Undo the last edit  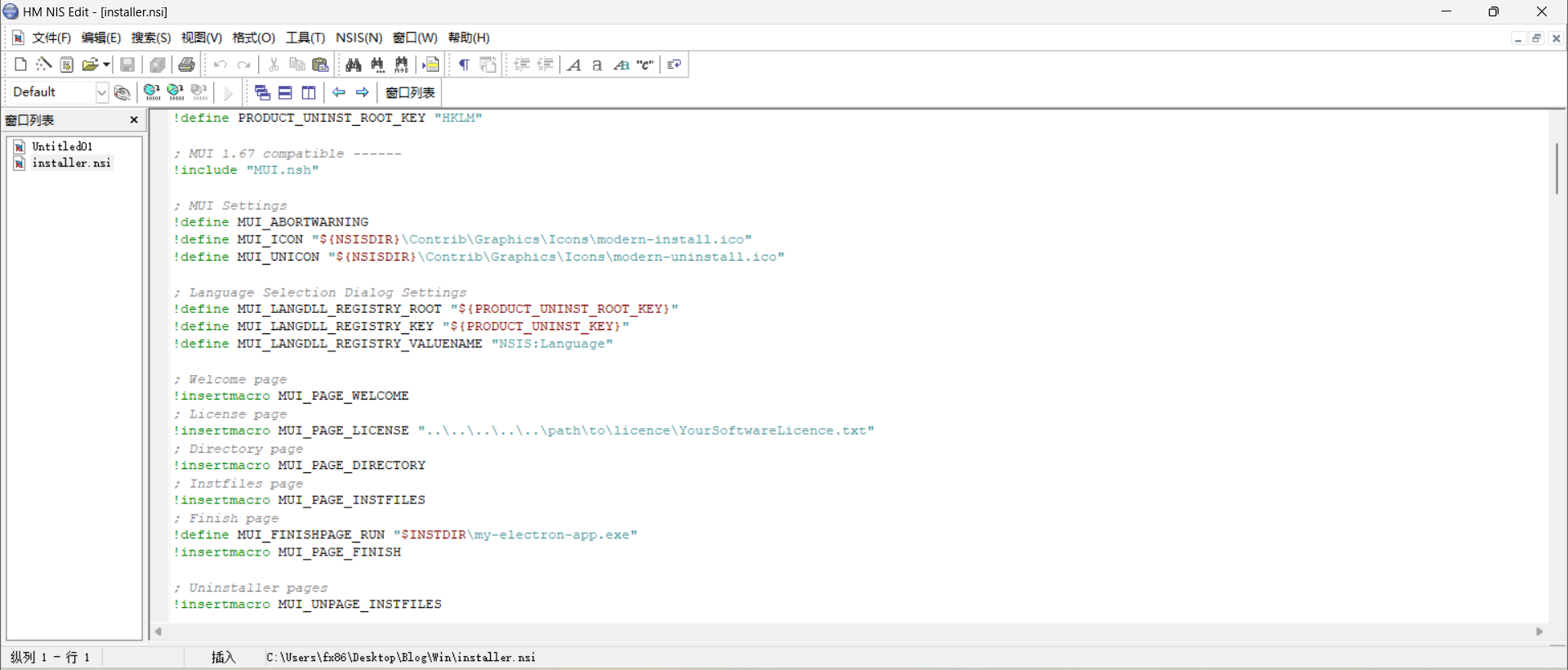220,65
